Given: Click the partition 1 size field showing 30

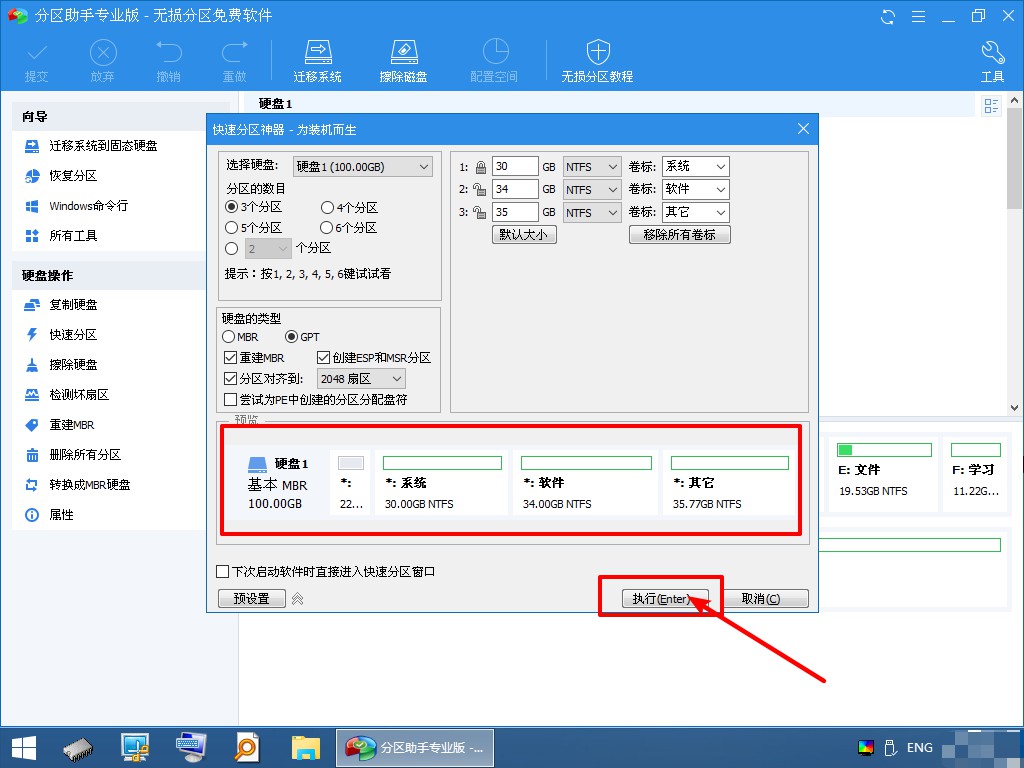Looking at the screenshot, I should point(515,167).
